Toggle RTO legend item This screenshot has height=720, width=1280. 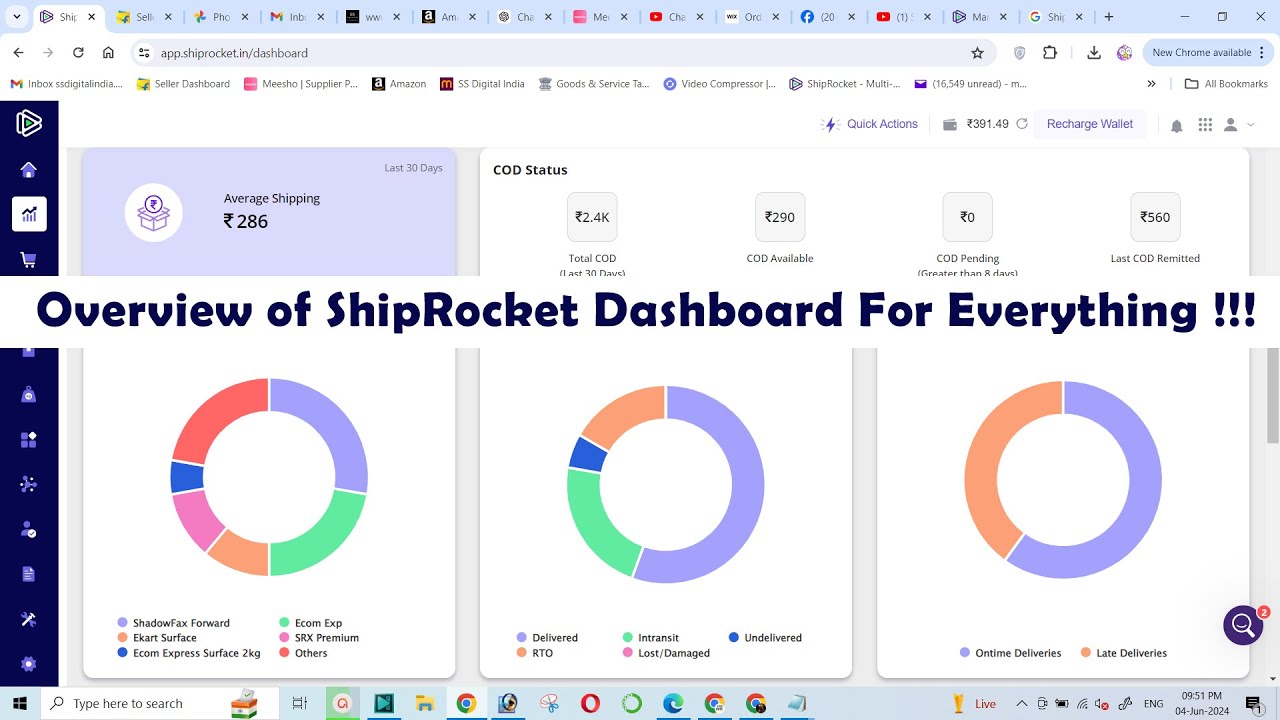tap(535, 653)
